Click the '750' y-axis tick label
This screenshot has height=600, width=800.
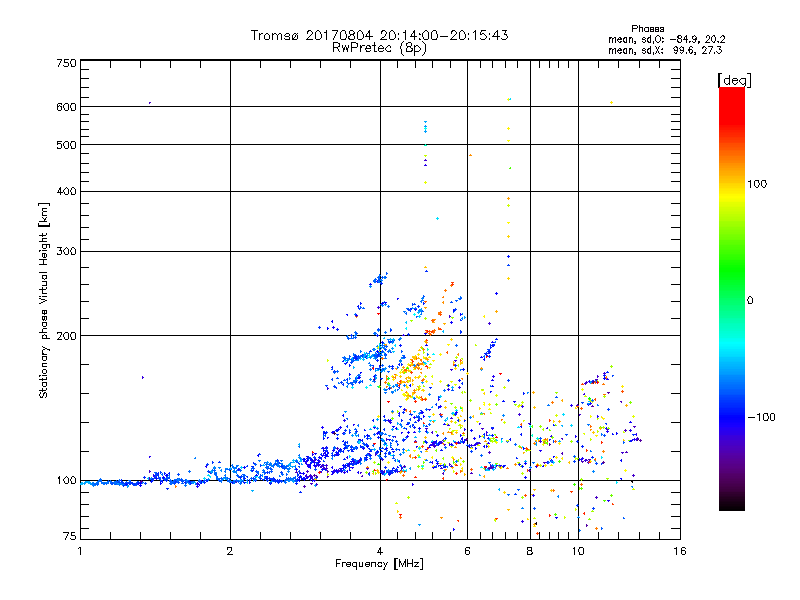pos(66,63)
